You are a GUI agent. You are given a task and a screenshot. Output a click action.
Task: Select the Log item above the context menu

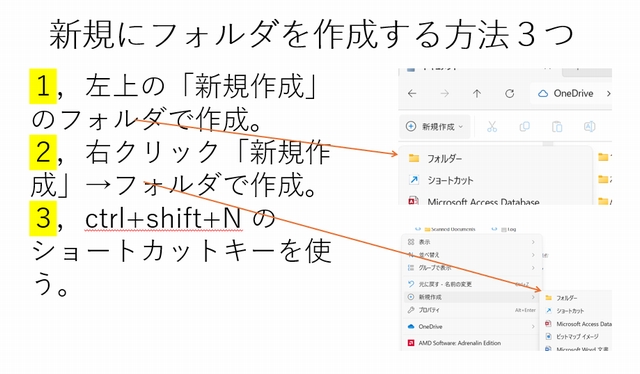tap(508, 229)
